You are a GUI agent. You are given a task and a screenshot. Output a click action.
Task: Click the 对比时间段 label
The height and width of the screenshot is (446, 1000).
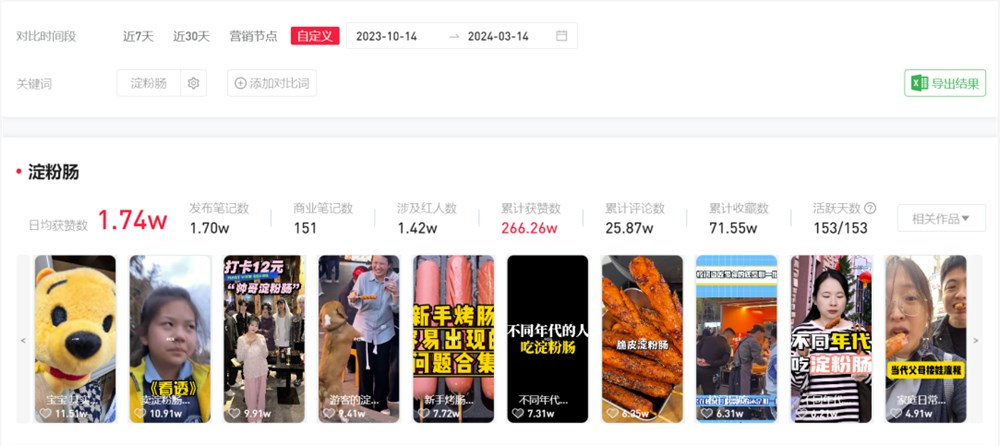click(46, 36)
